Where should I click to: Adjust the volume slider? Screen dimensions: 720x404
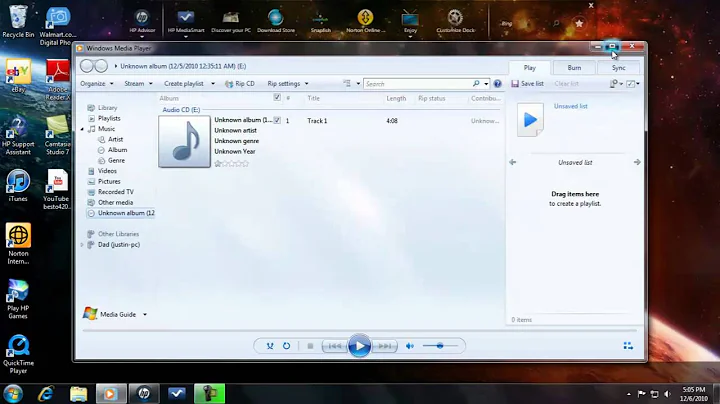click(x=440, y=346)
